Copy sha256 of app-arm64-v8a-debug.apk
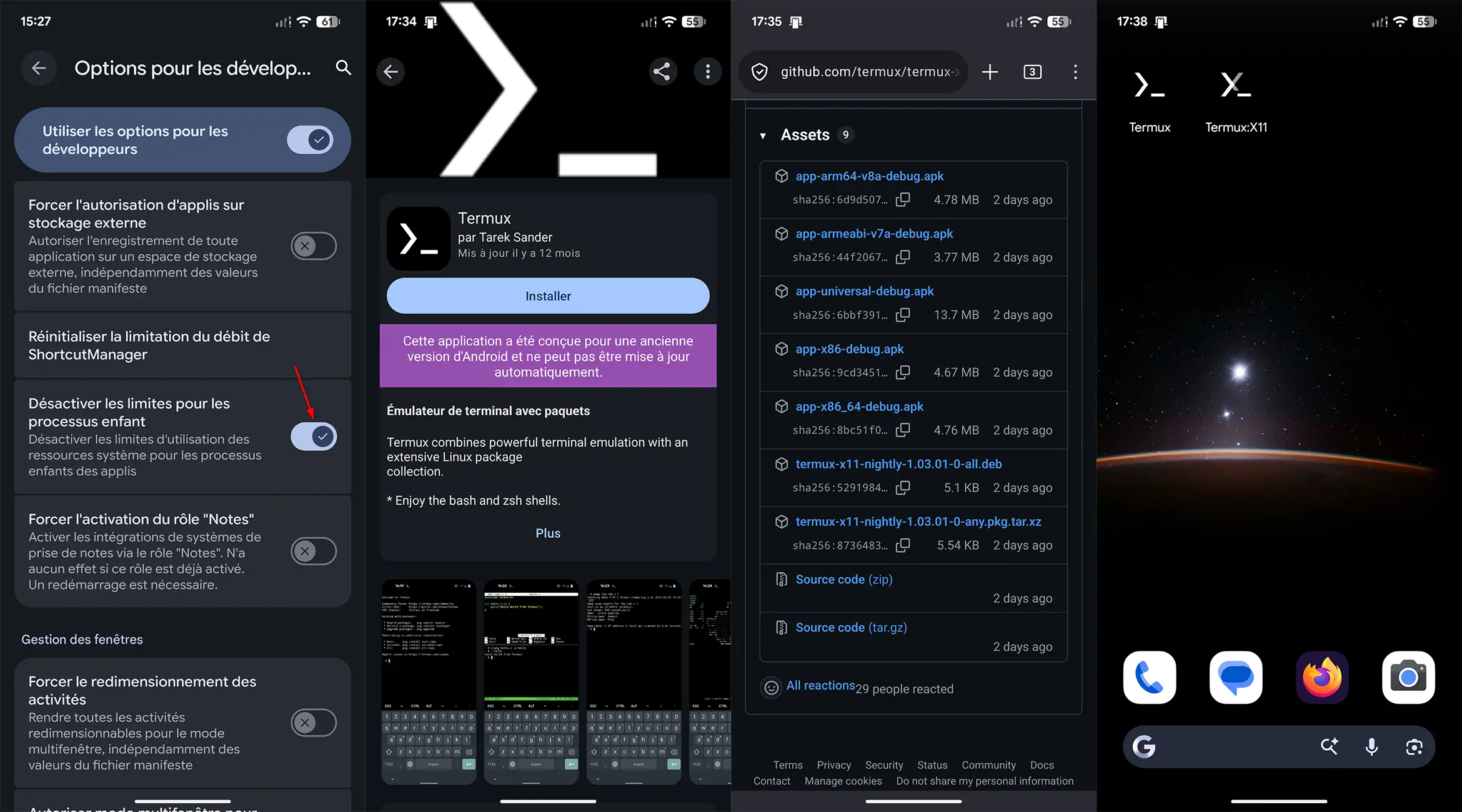Screen dimensions: 1462x812 click(903, 200)
